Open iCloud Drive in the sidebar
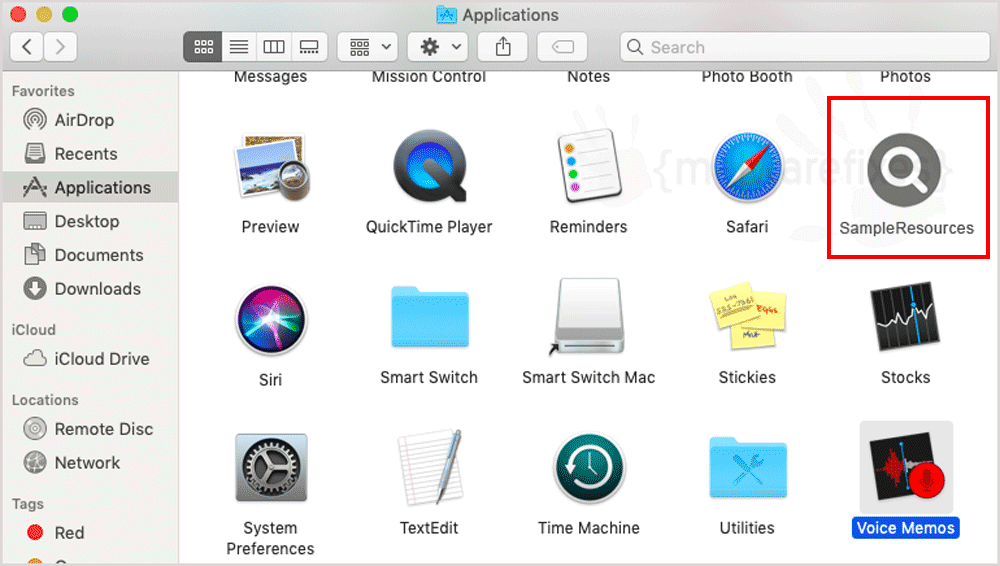Image resolution: width=1000 pixels, height=566 pixels. 91,359
